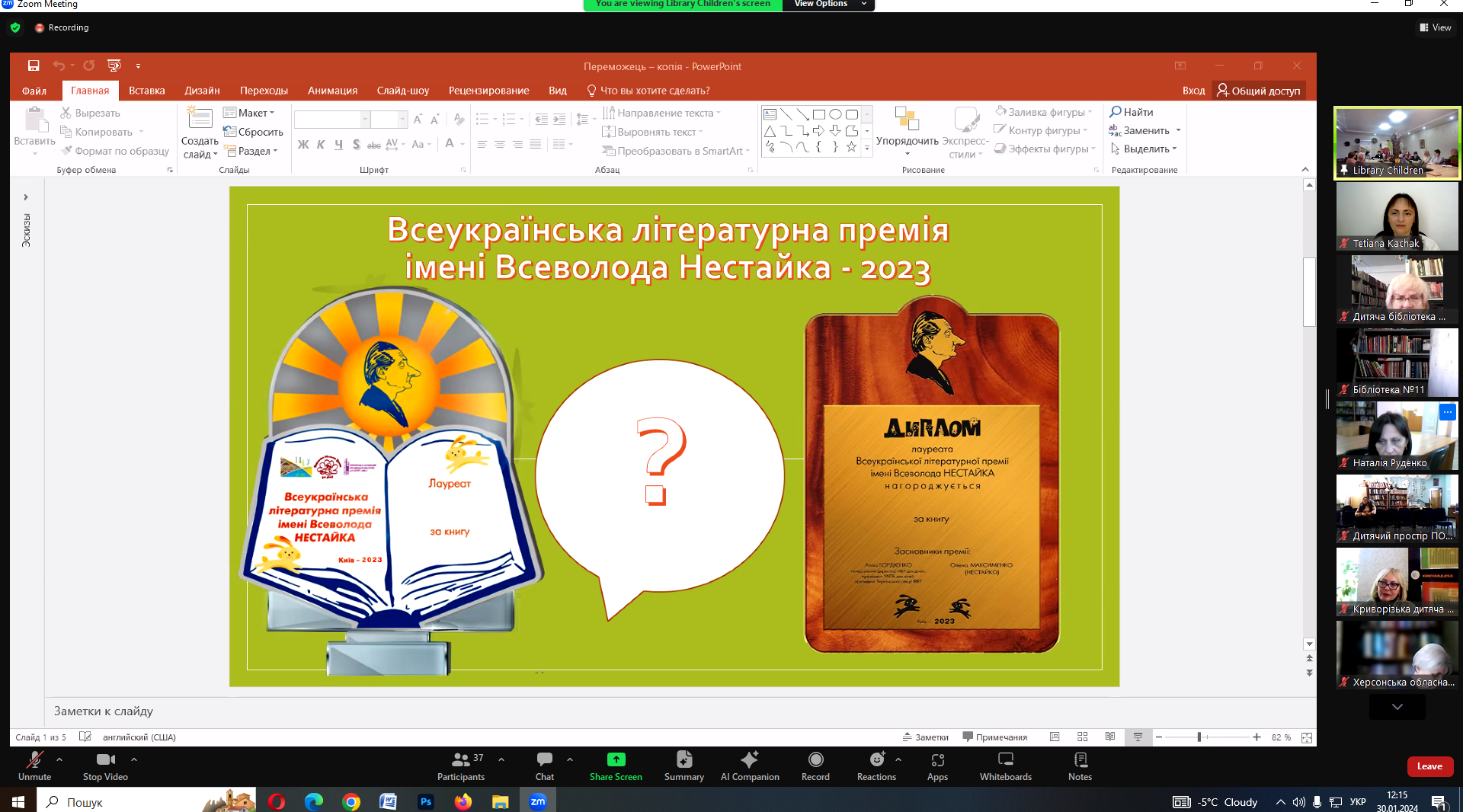This screenshot has width=1463, height=812.
Task: Open the AI Companion icon
Action: [x=750, y=760]
